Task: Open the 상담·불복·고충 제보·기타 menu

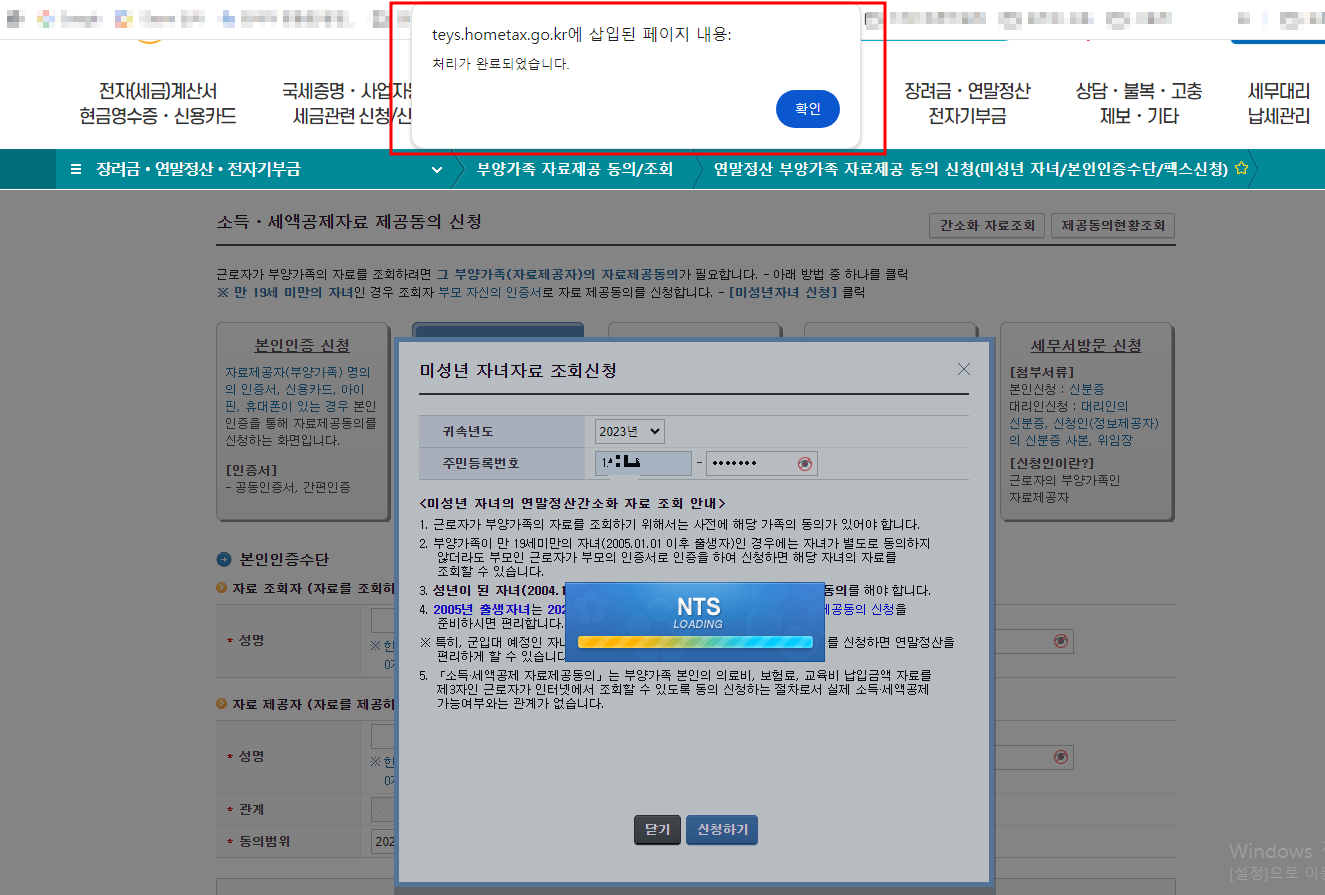Action: tap(1139, 104)
